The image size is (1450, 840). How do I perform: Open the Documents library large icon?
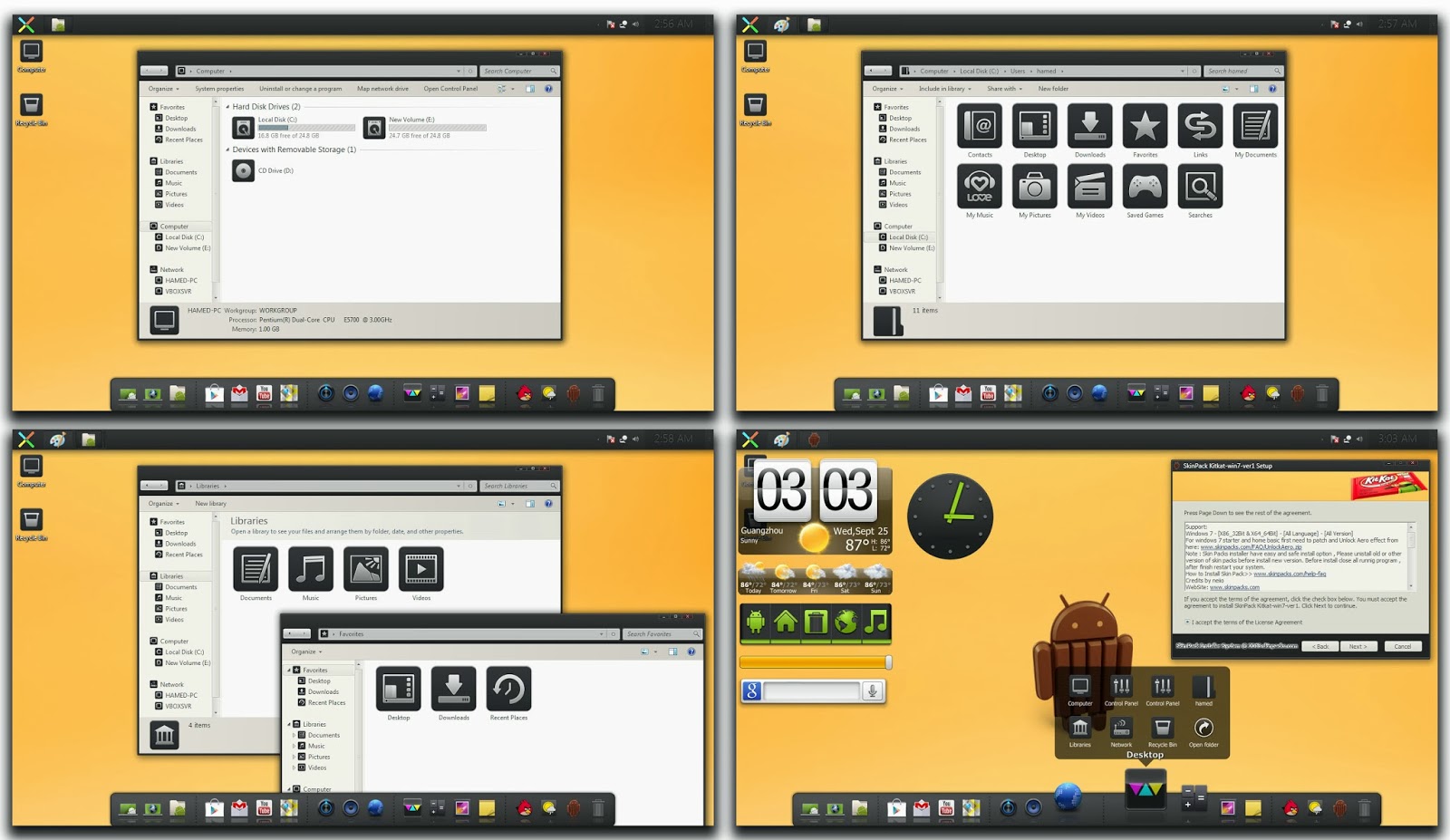256,569
